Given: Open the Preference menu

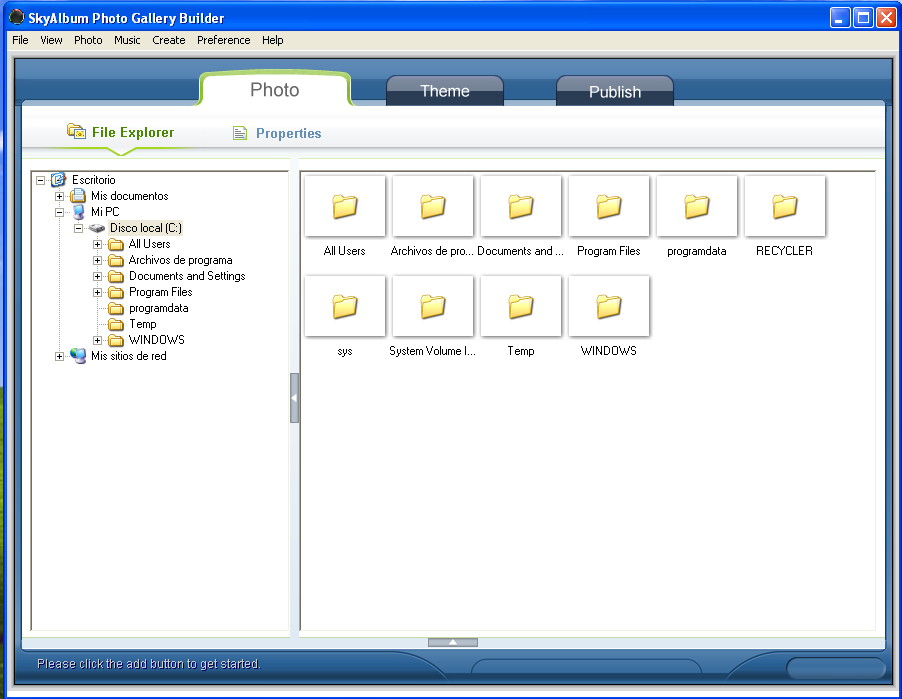Looking at the screenshot, I should (x=224, y=40).
